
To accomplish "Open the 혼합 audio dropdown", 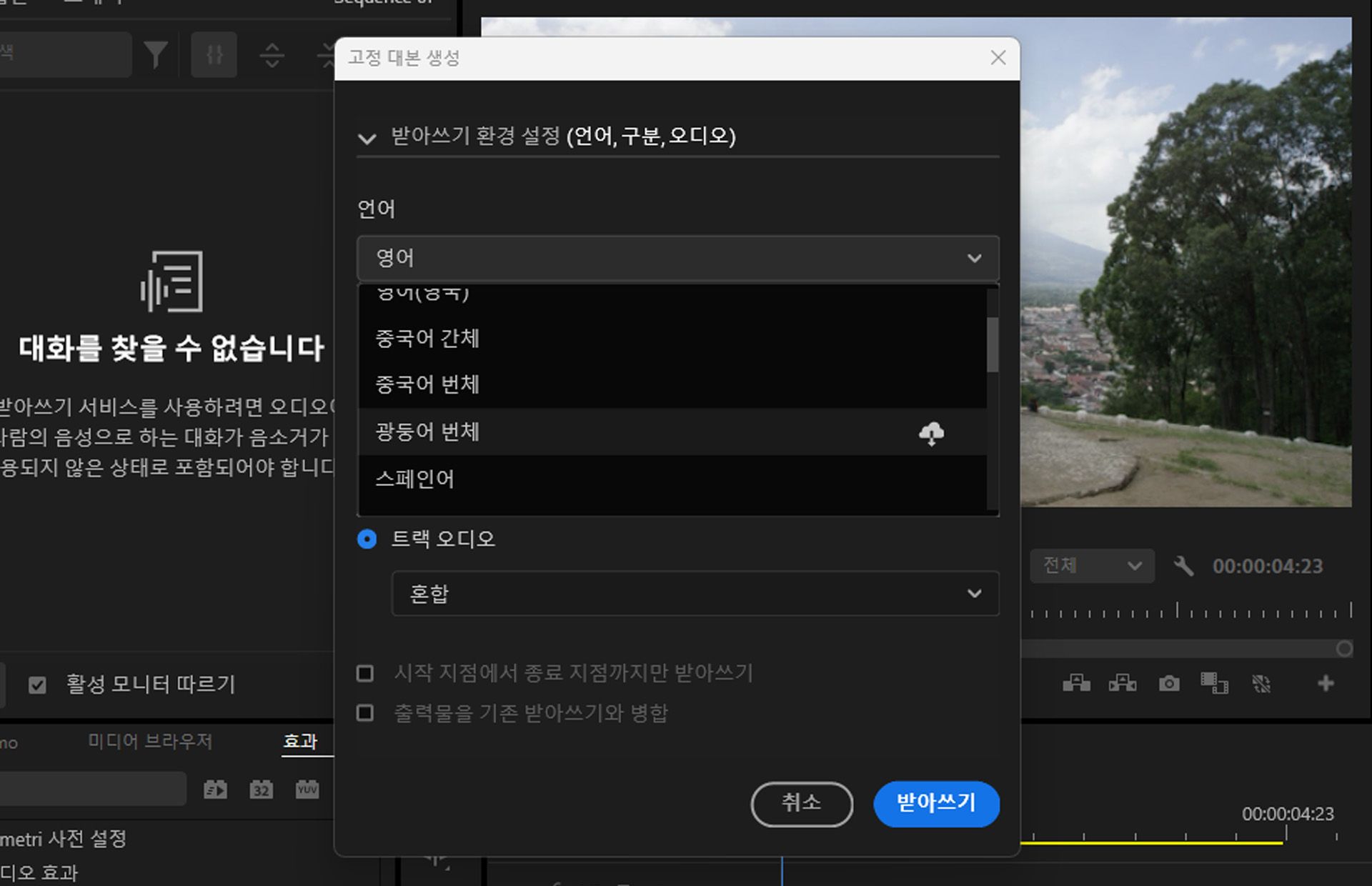I will point(695,593).
